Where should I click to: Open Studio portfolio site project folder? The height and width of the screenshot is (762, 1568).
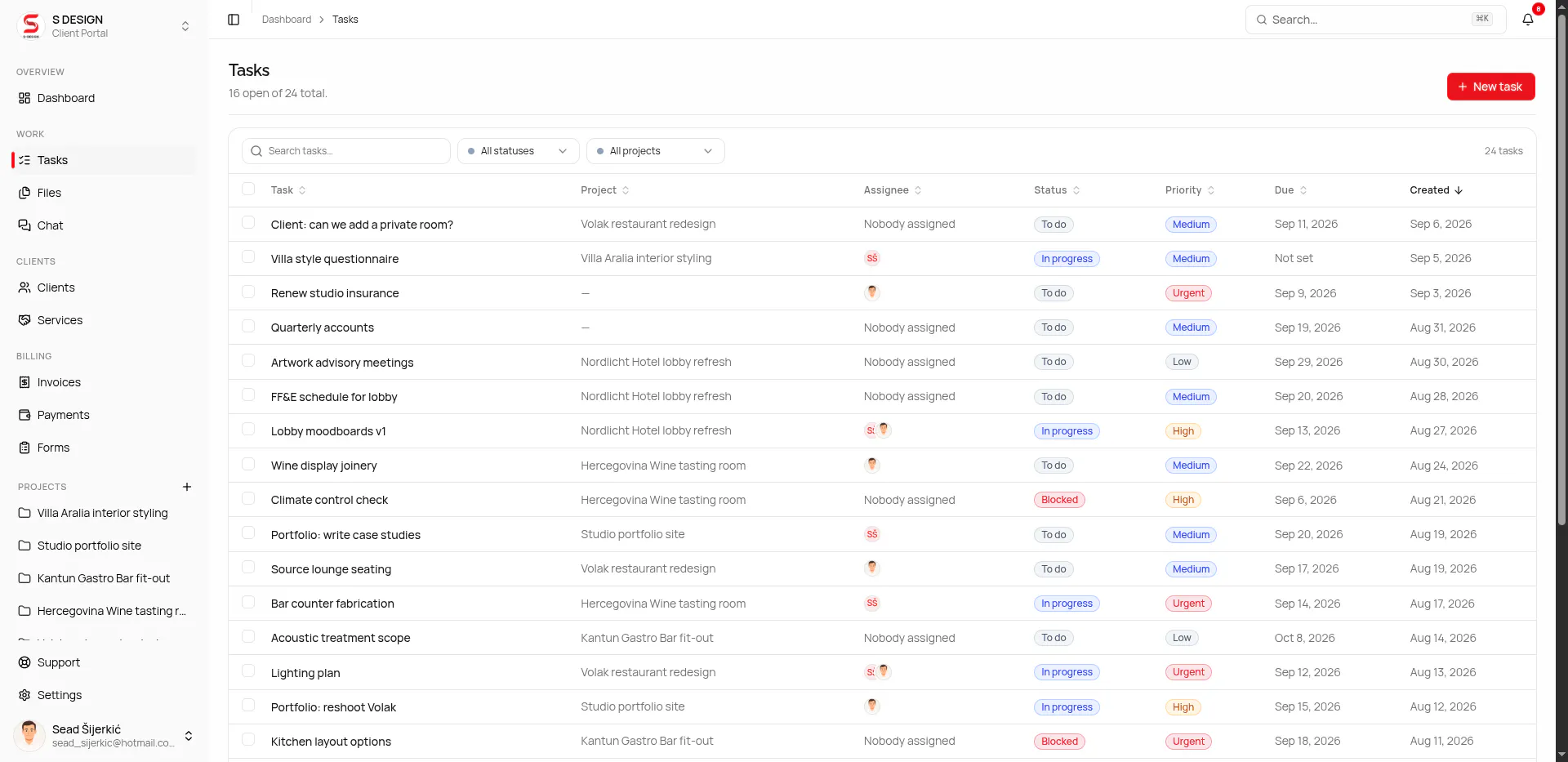105,546
